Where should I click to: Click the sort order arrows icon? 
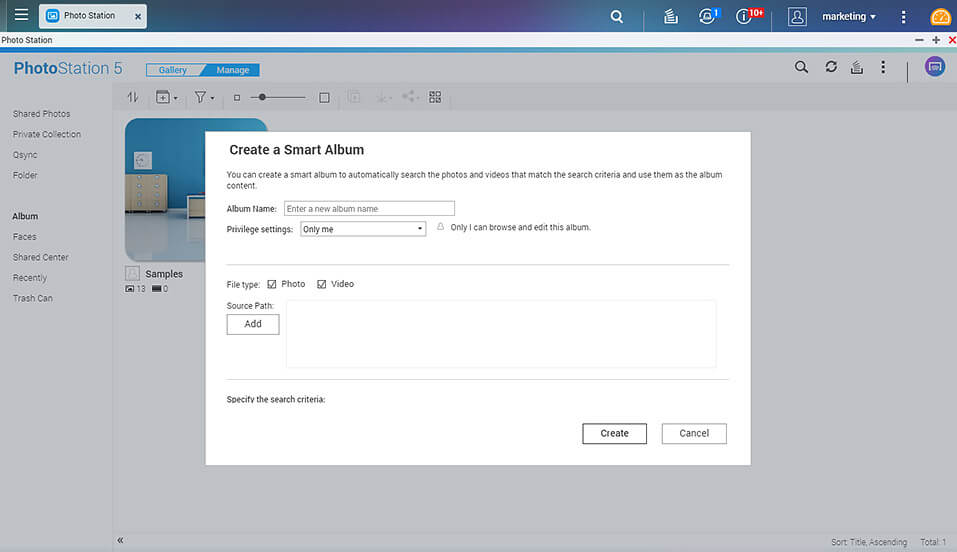click(132, 97)
